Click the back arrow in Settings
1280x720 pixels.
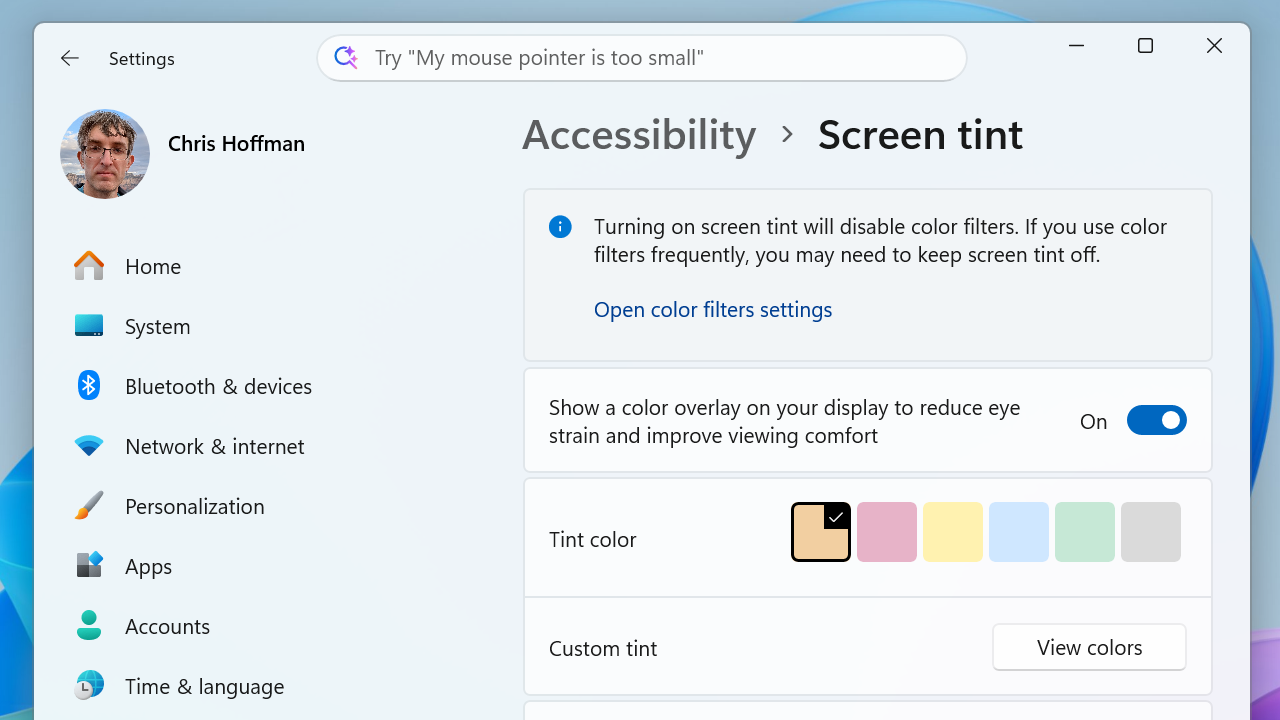tap(69, 58)
